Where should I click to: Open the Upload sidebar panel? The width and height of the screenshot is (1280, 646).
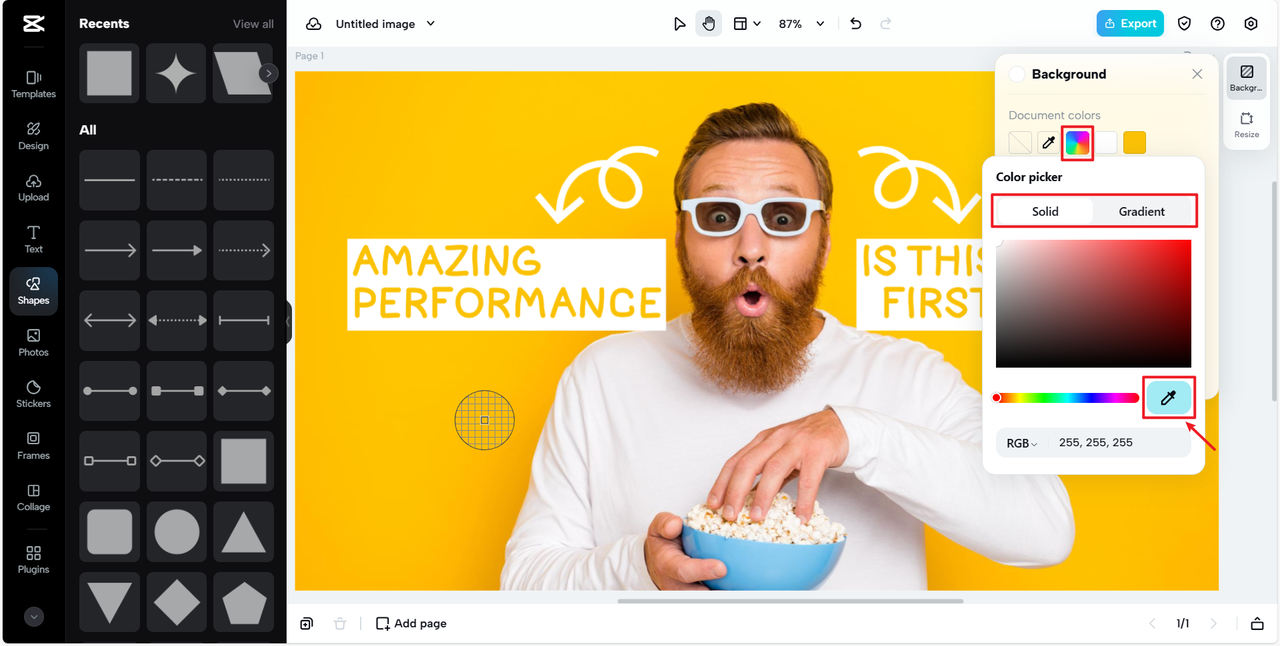click(33, 188)
